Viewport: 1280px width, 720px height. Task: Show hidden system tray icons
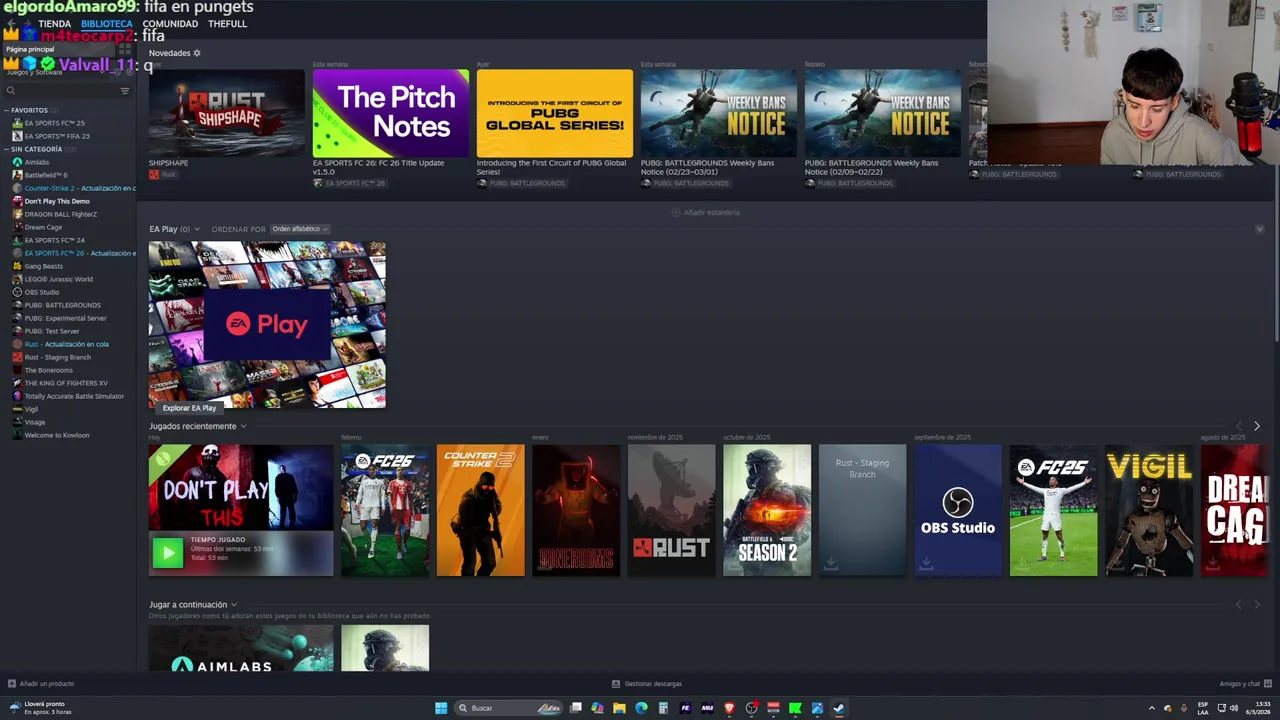click(x=1151, y=708)
